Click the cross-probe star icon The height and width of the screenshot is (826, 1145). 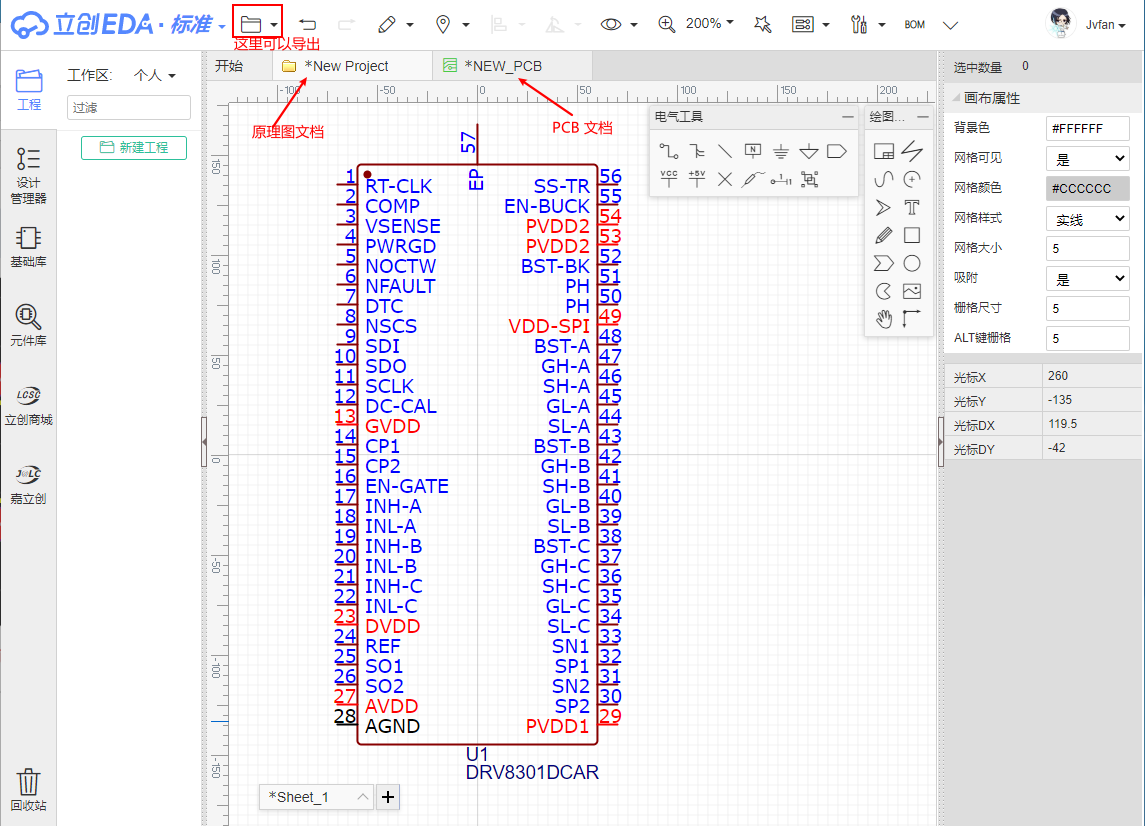coord(762,24)
